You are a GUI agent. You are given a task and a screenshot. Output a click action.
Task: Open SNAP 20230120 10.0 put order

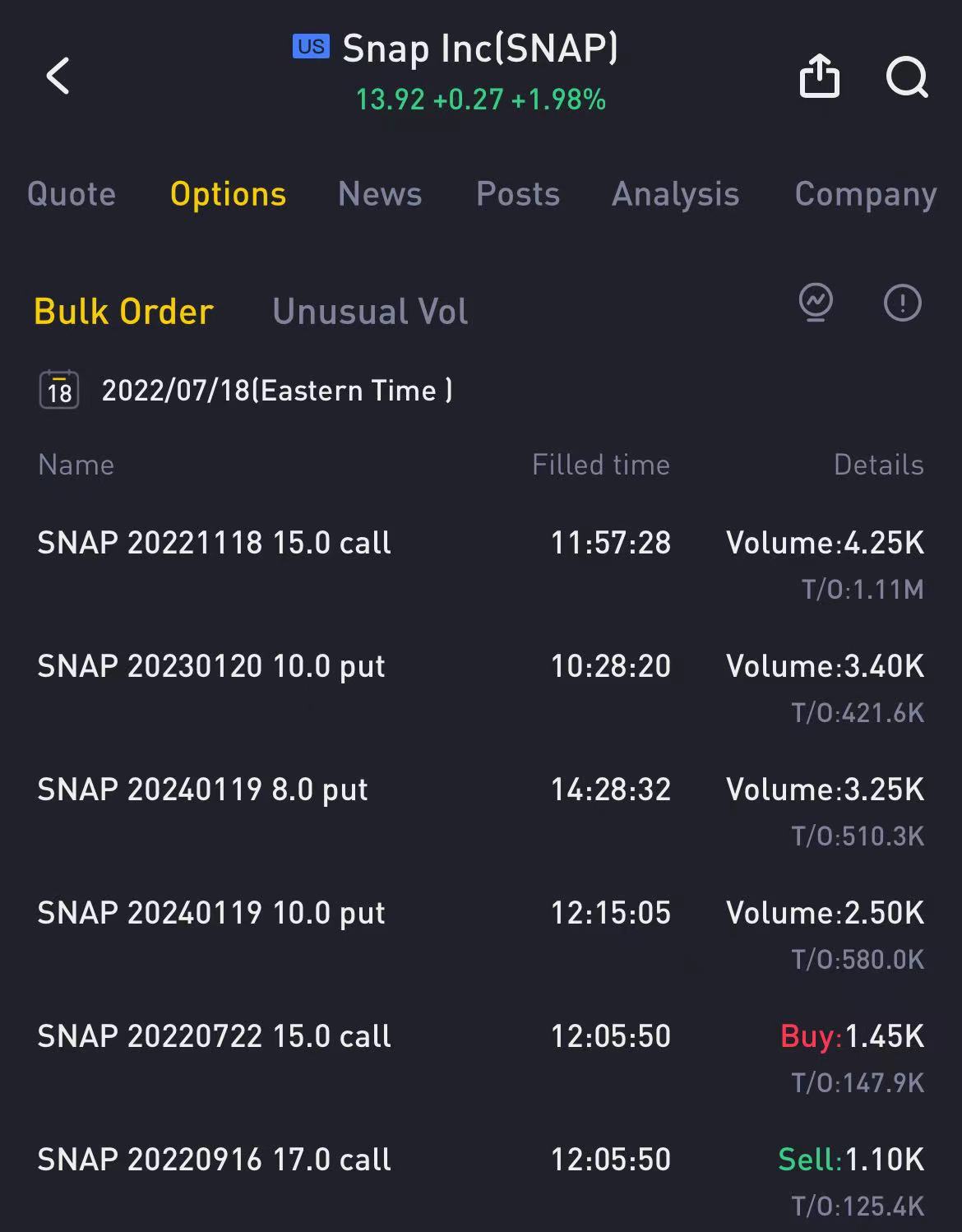click(x=481, y=688)
